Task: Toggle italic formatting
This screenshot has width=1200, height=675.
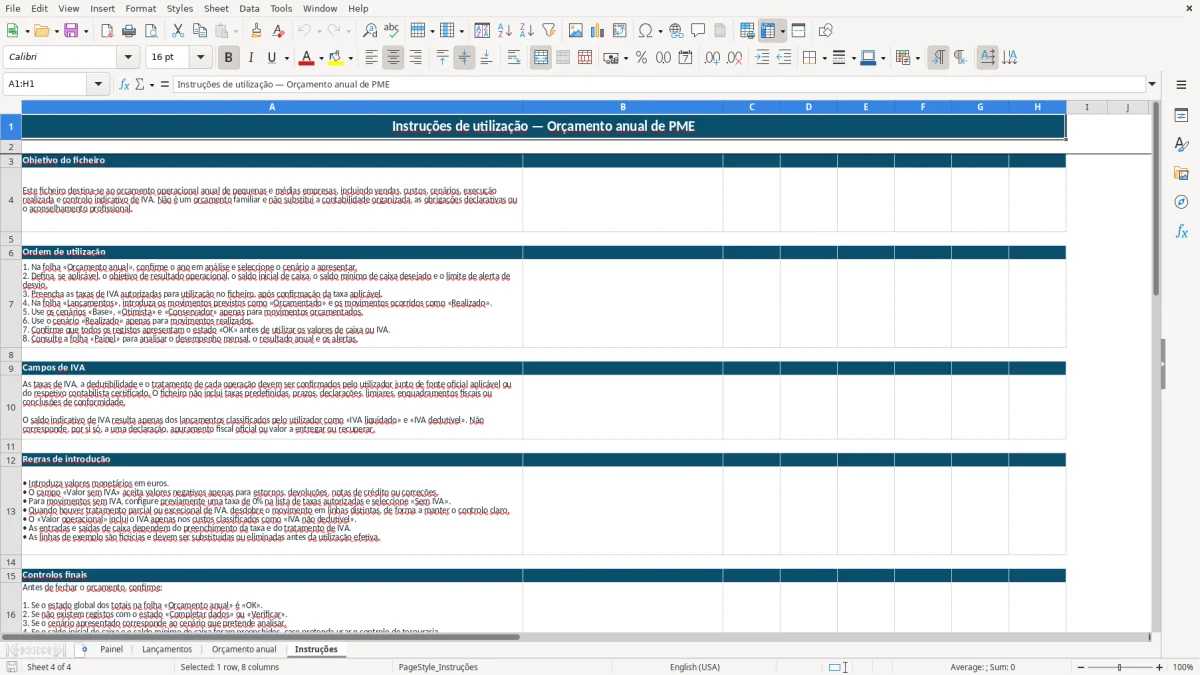Action: (x=251, y=58)
